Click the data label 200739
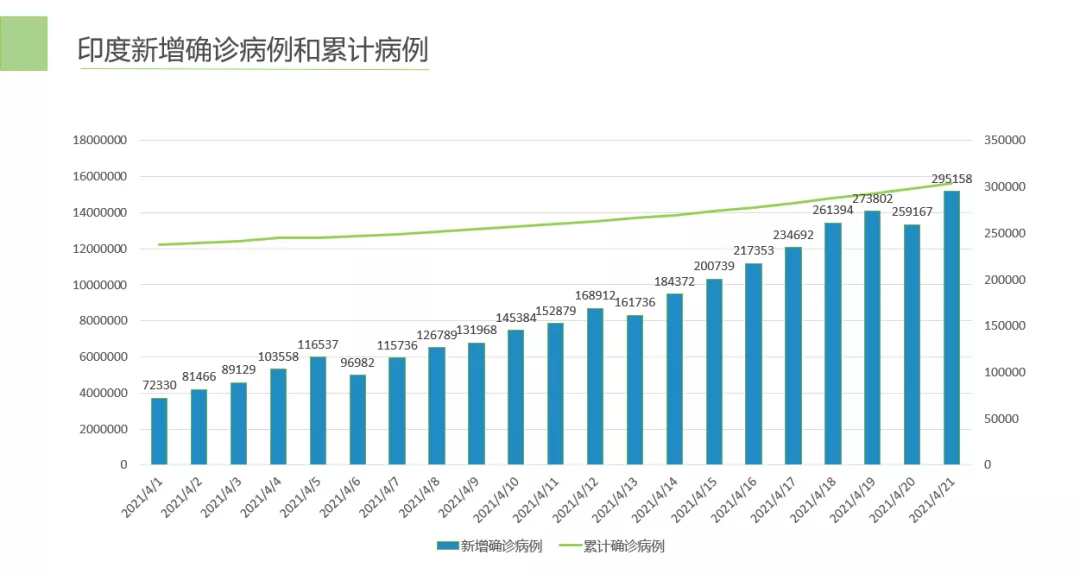The image size is (1080, 574). tap(714, 266)
